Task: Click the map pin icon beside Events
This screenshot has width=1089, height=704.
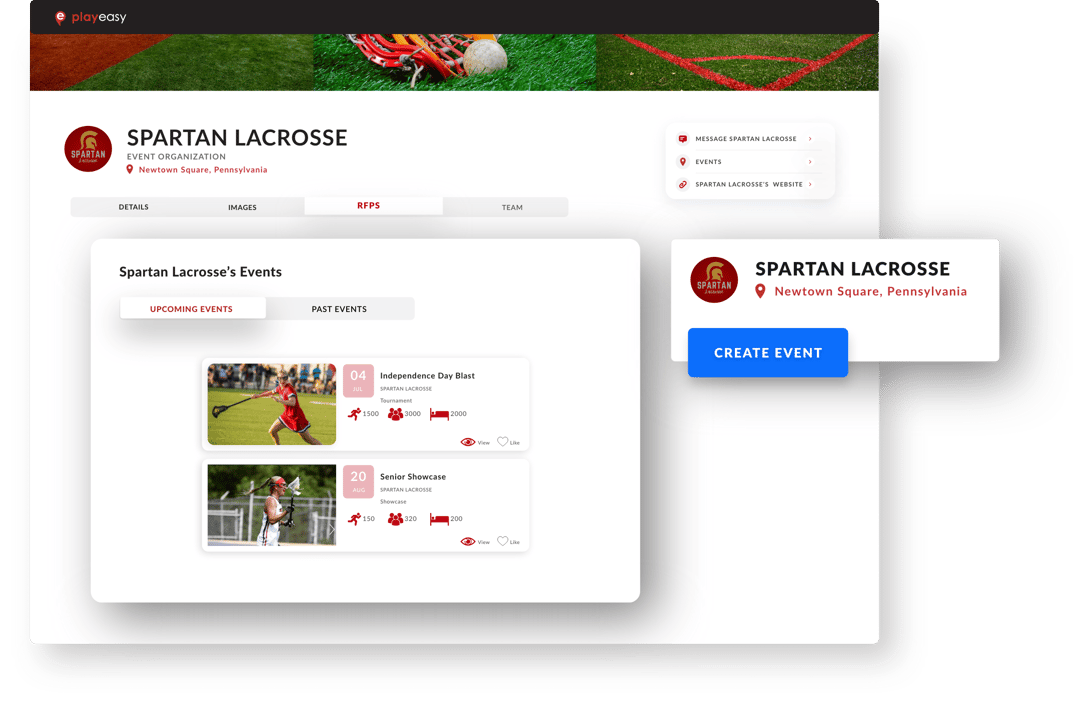Action: (x=683, y=162)
